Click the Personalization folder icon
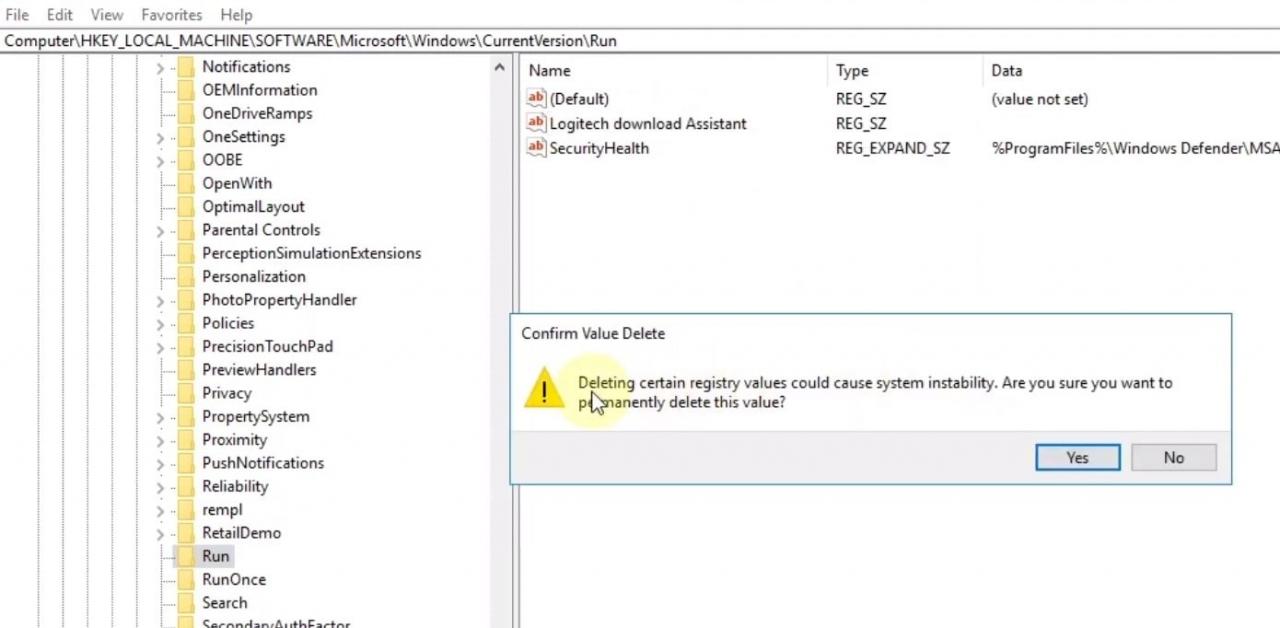1280x628 pixels. tap(186, 277)
